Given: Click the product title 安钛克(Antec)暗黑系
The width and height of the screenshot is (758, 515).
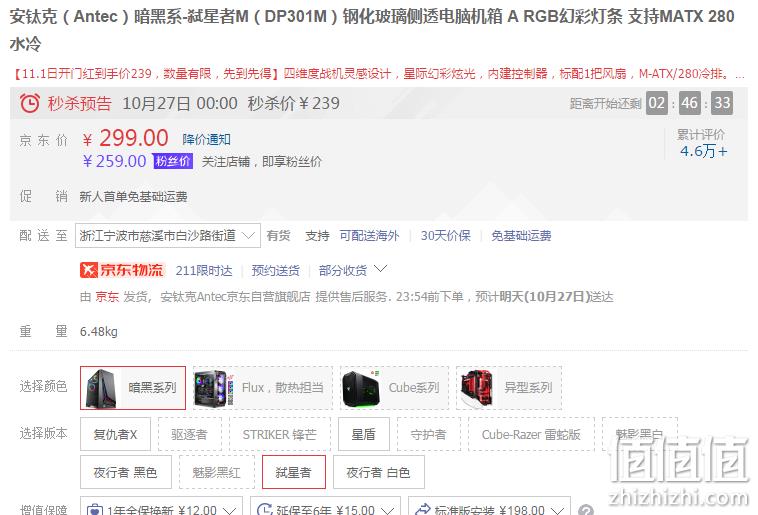Looking at the screenshot, I should [x=372, y=30].
